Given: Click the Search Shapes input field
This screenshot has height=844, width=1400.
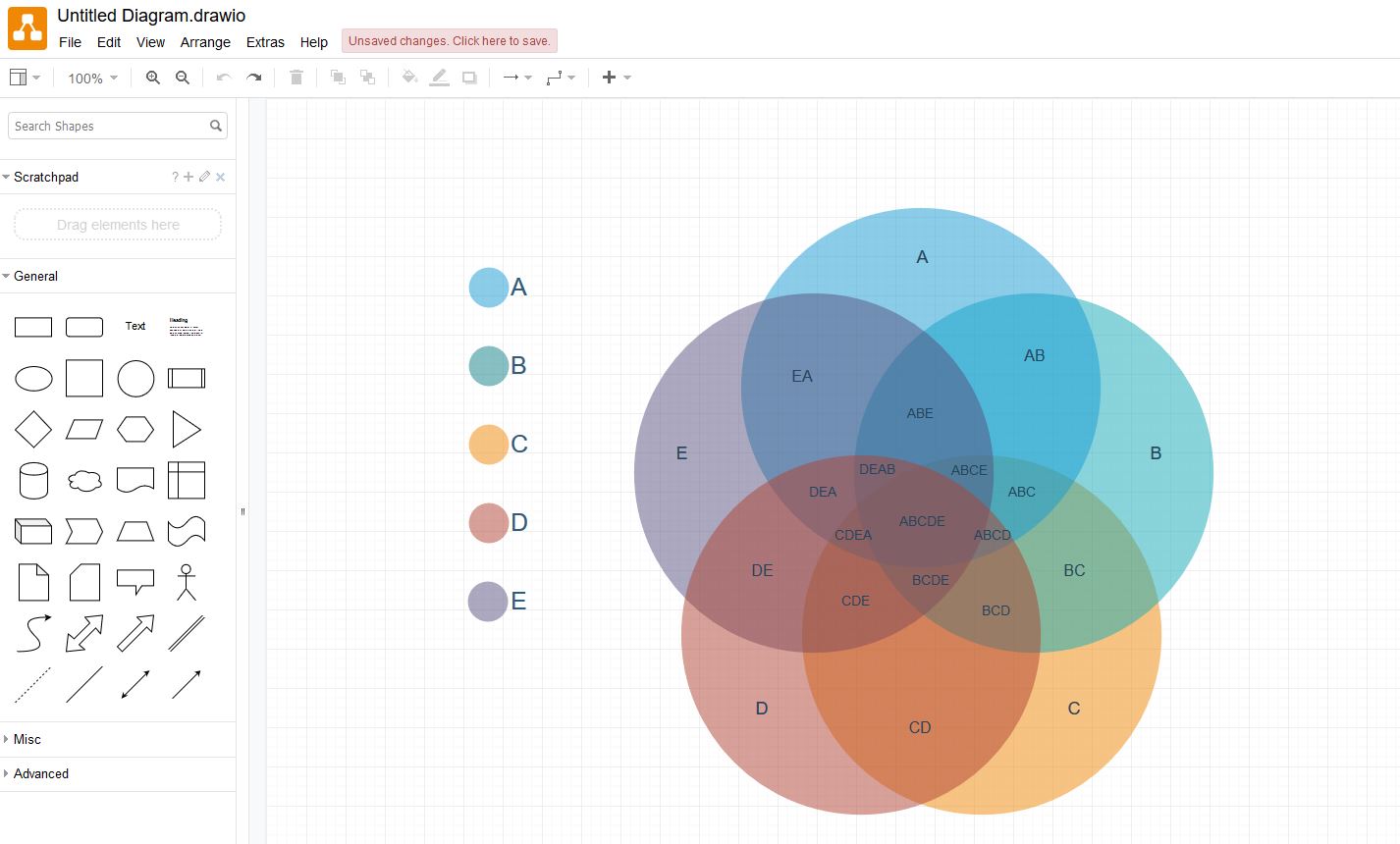Looking at the screenshot, I should click(108, 126).
